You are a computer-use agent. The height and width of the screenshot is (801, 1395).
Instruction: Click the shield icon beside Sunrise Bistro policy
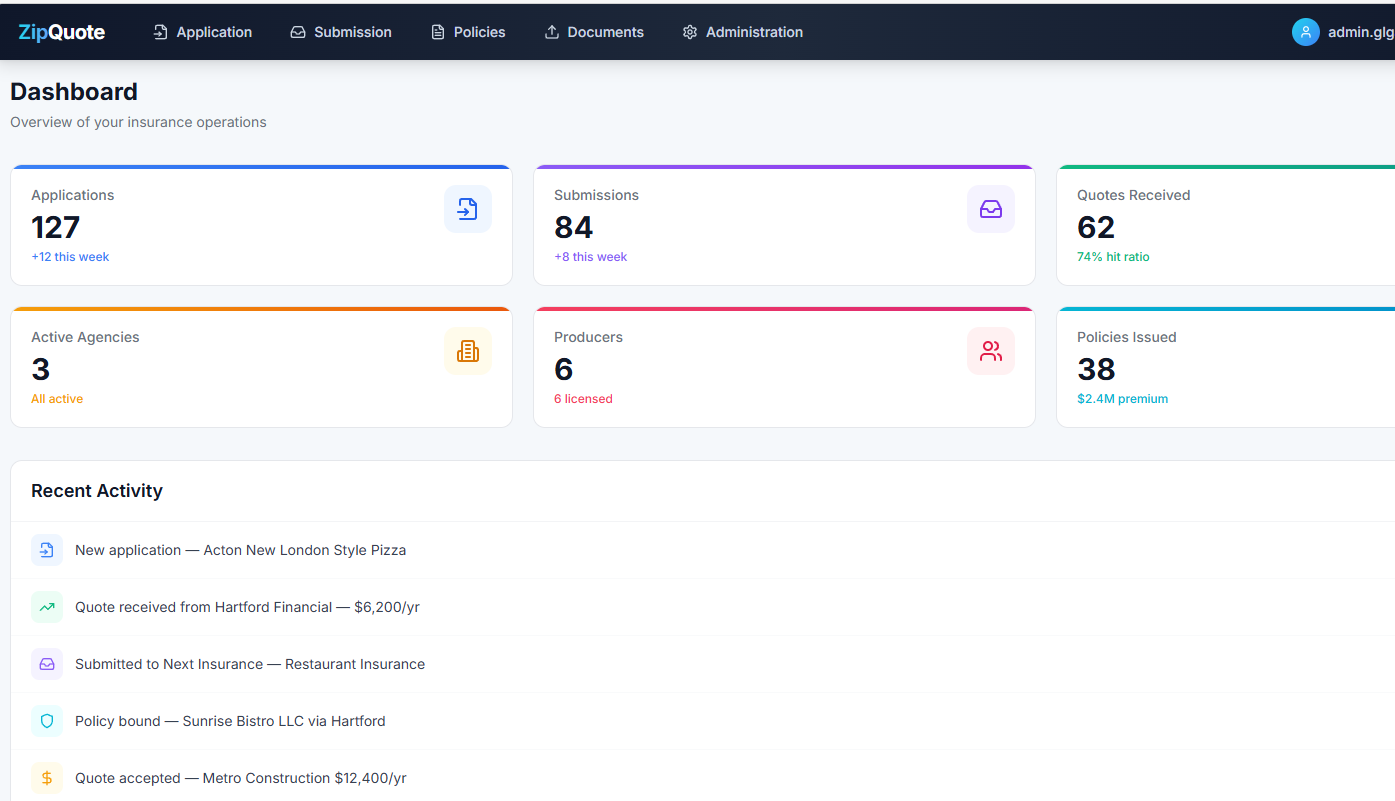click(47, 721)
